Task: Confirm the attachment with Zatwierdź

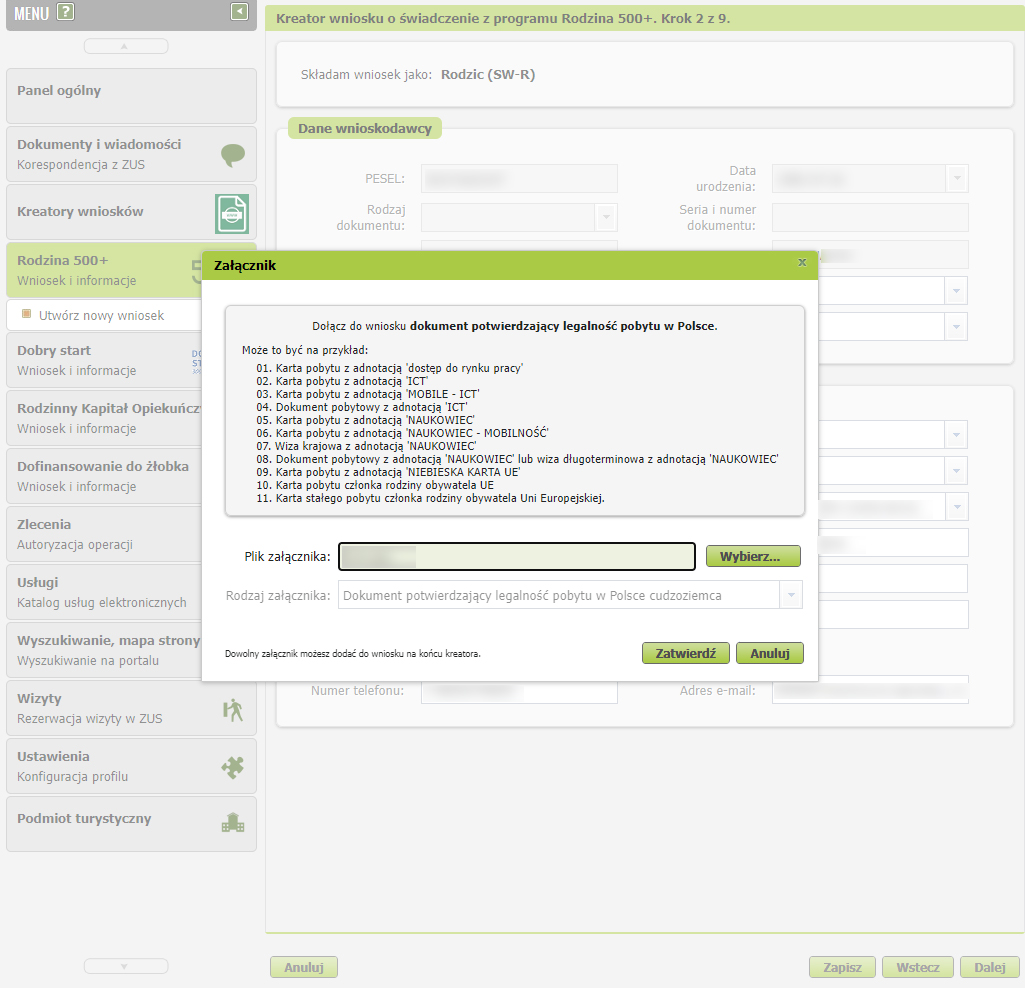Action: point(685,653)
